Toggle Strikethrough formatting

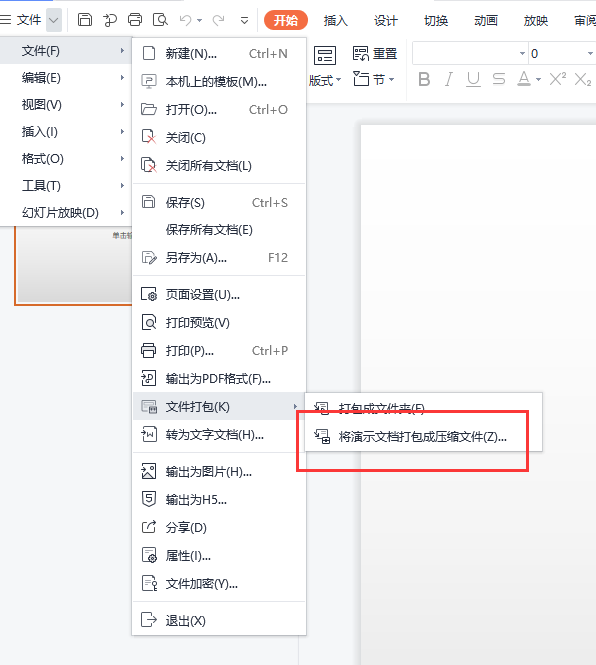(x=499, y=79)
